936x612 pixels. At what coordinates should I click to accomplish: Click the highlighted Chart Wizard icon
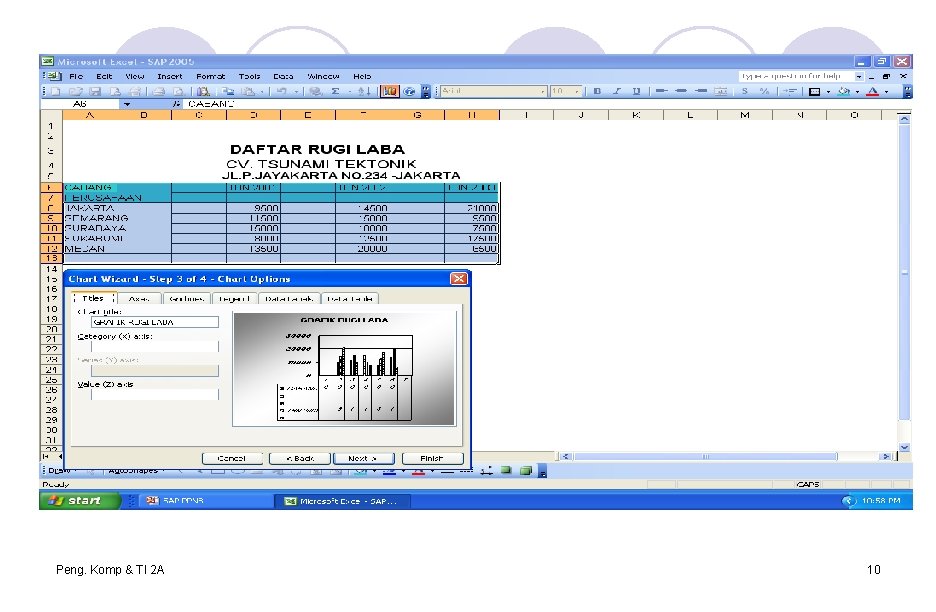pyautogui.click(x=390, y=91)
